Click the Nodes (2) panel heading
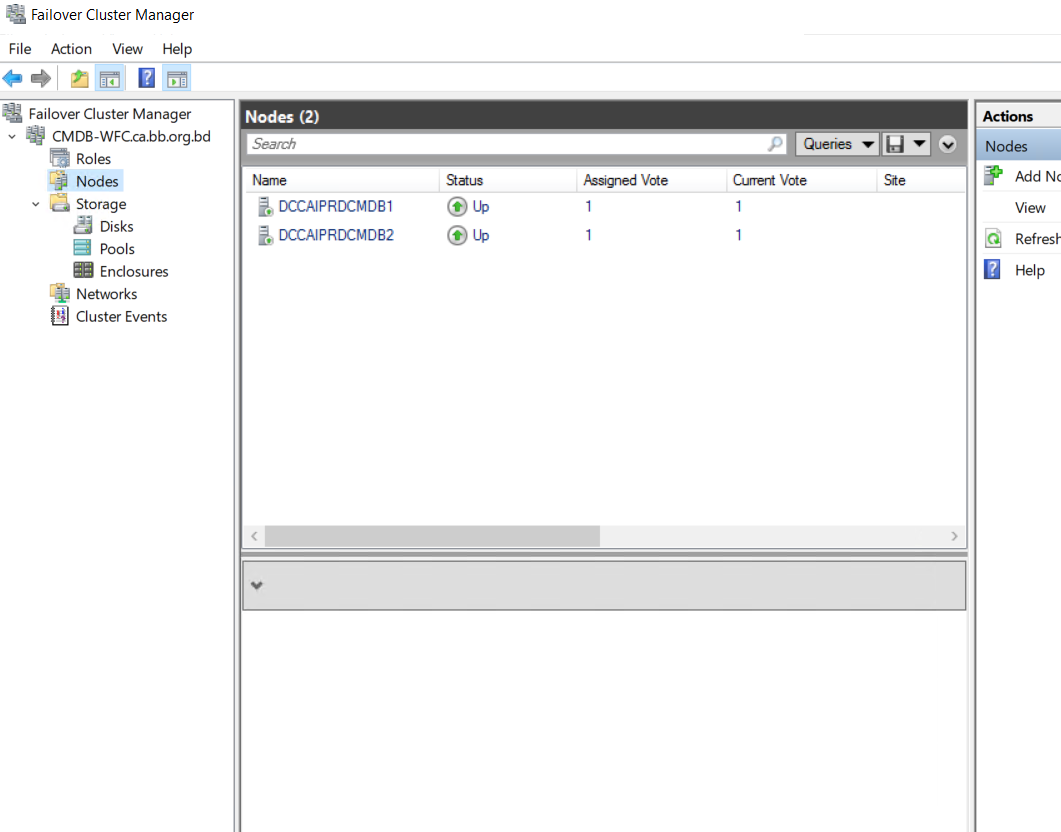This screenshot has height=832, width=1061. click(x=281, y=116)
